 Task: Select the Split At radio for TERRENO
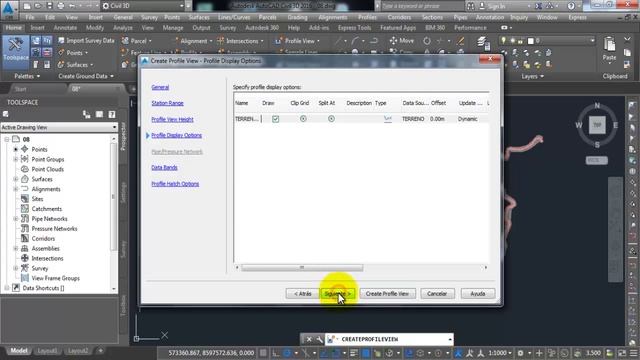click(331, 119)
